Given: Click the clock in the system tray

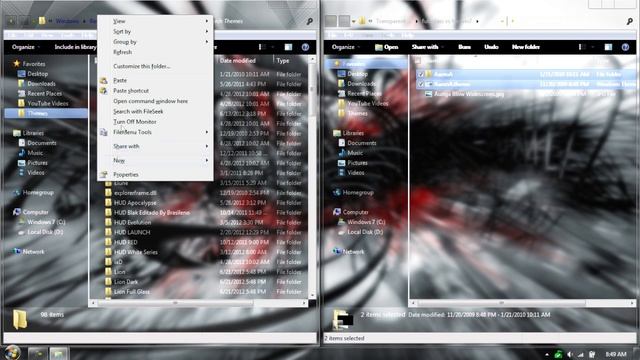Looking at the screenshot, I should [616, 354].
